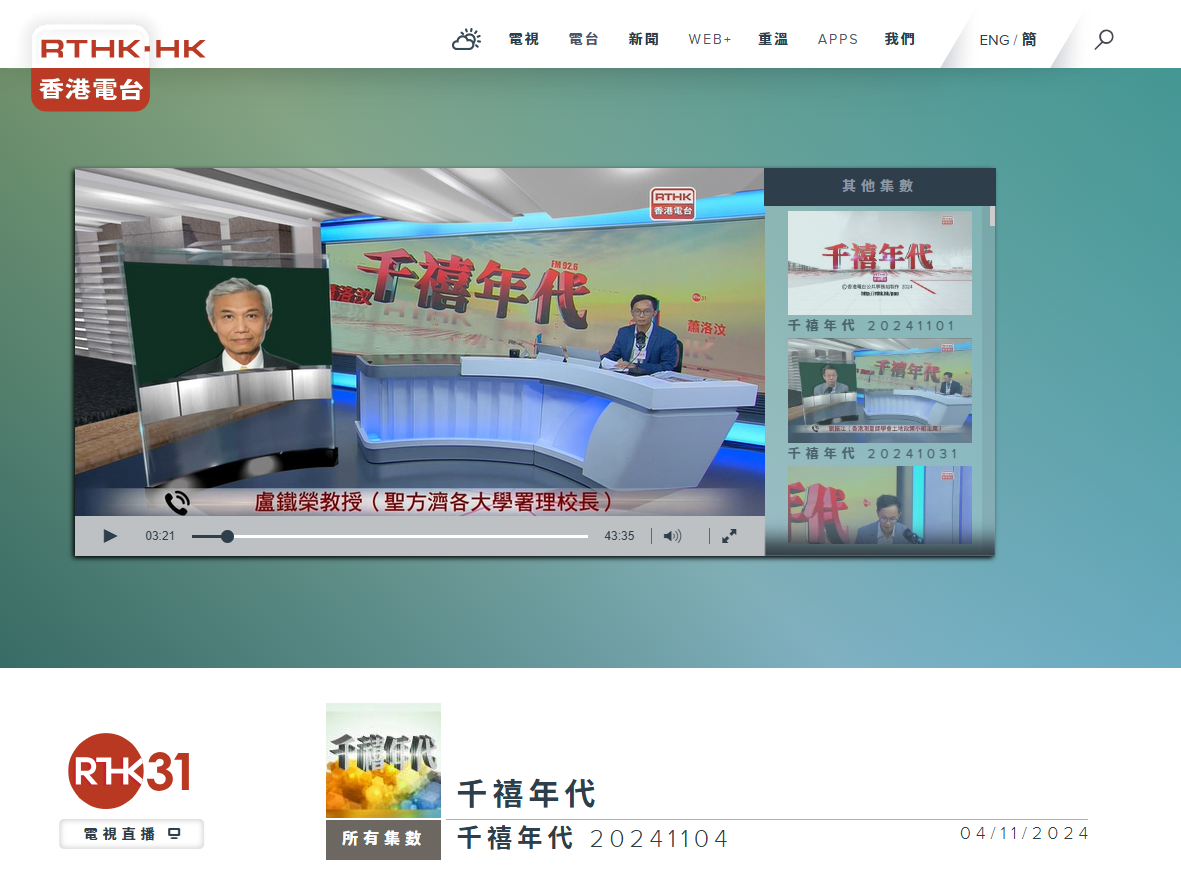
Task: Click the date 04/11/2024
Action: 1024,834
